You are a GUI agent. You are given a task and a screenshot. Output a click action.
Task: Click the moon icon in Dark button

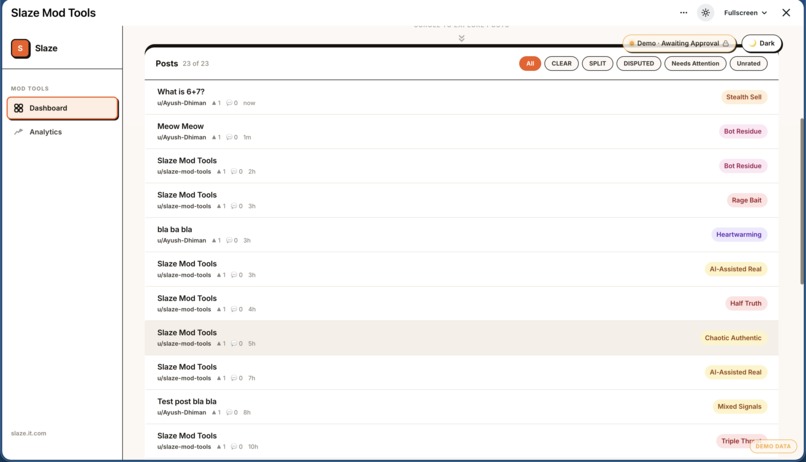point(753,43)
